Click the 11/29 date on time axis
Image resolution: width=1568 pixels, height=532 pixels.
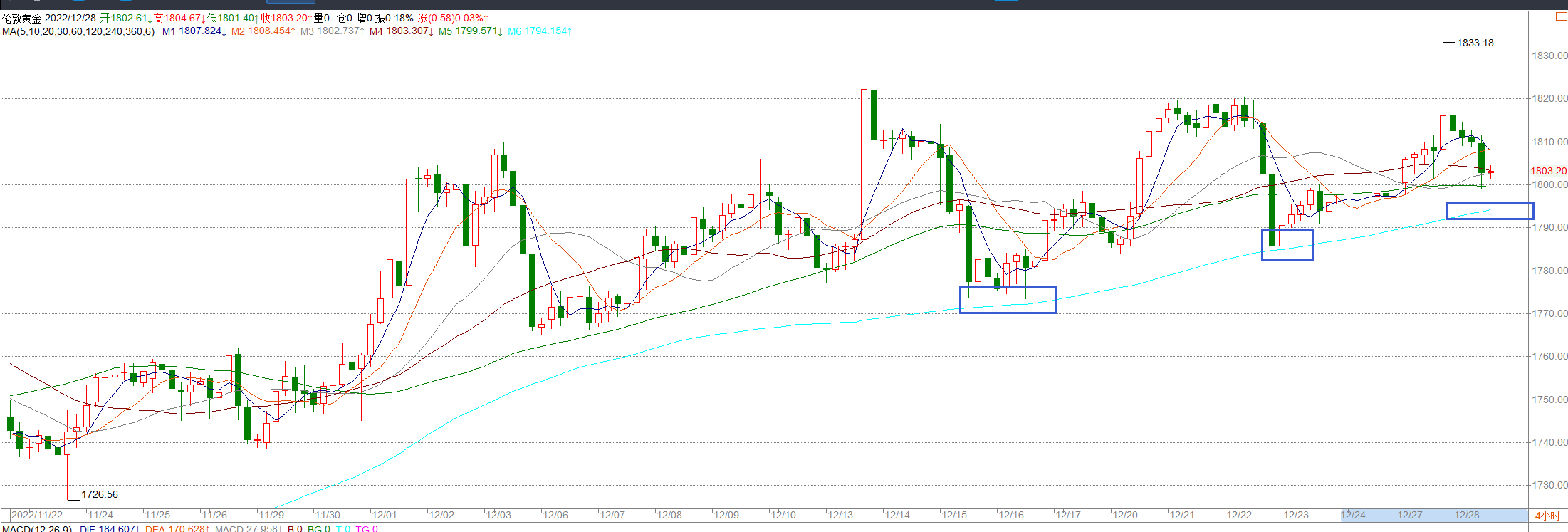(x=271, y=515)
